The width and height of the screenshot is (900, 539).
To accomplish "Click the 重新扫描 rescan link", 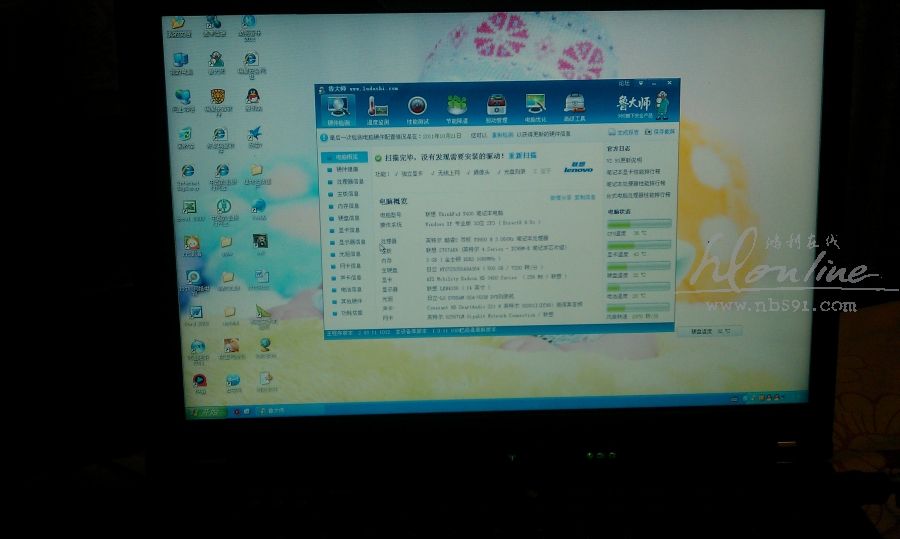I will (522, 156).
